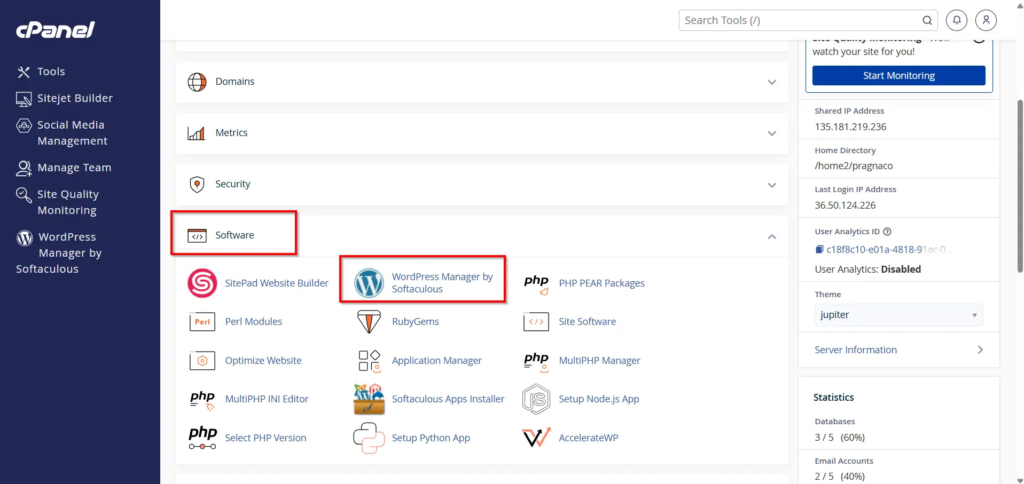1024x484 pixels.
Task: Collapse the Software section chevron
Action: [x=772, y=236]
